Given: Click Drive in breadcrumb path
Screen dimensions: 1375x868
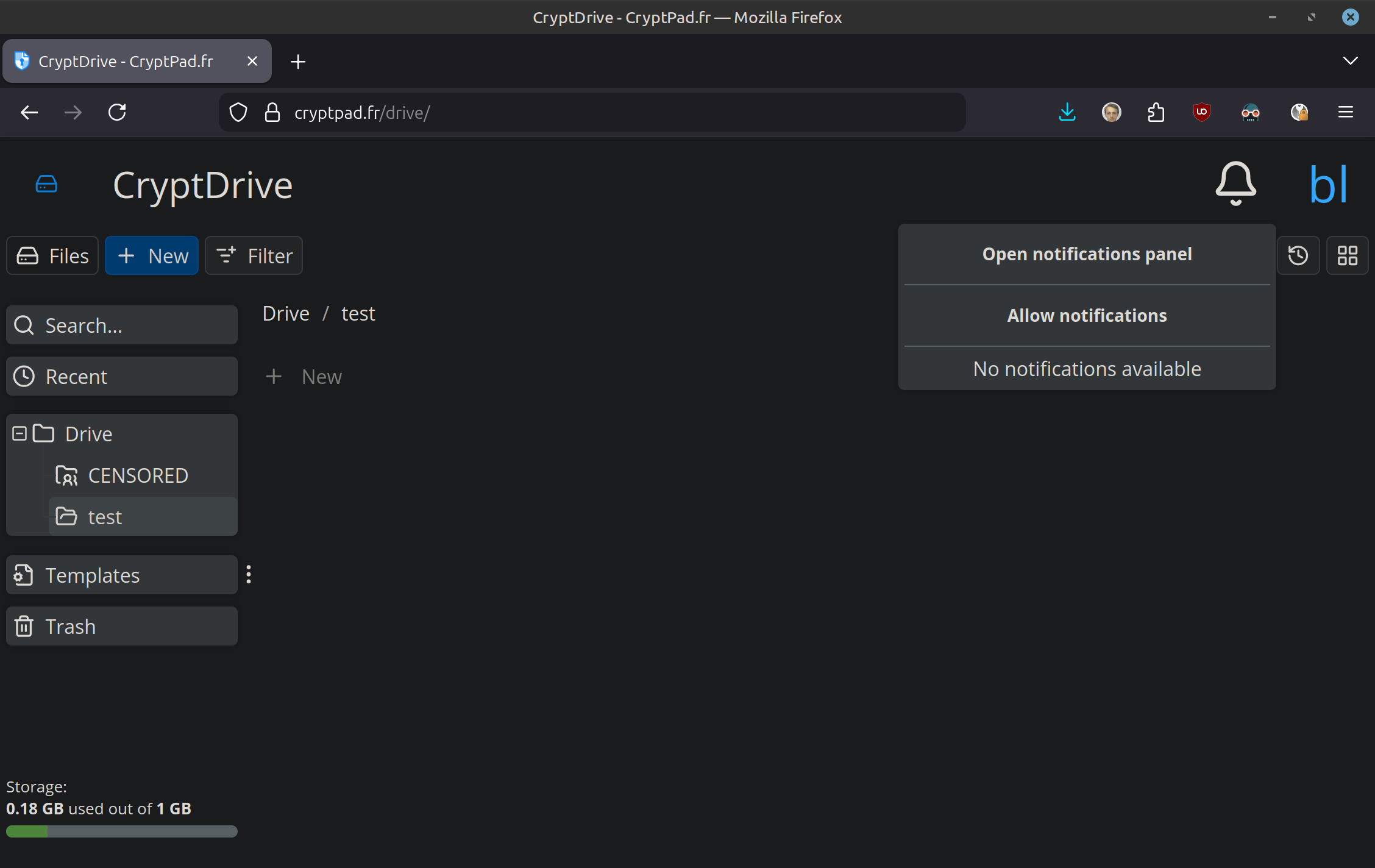Looking at the screenshot, I should [x=286, y=313].
